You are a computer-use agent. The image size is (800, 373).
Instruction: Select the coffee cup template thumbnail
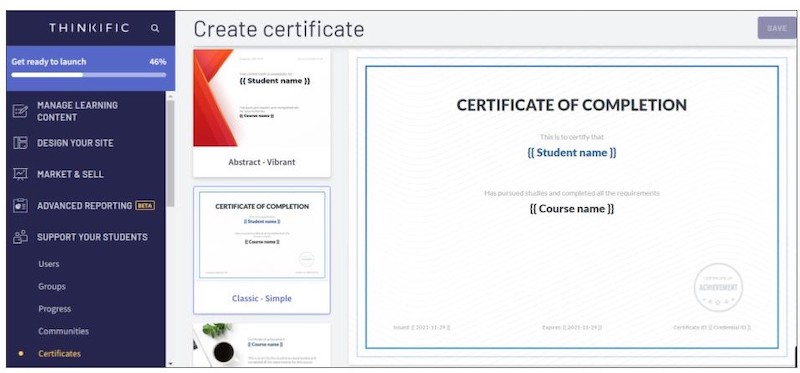point(262,345)
